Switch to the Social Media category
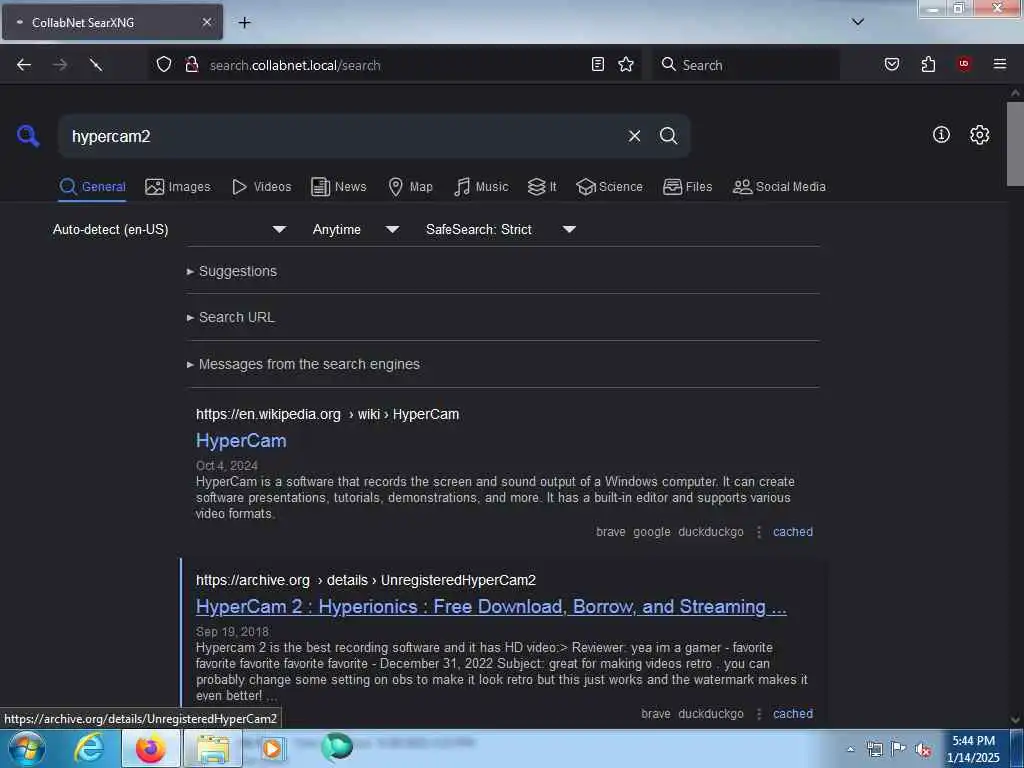The height and width of the screenshot is (768, 1024). [779, 187]
